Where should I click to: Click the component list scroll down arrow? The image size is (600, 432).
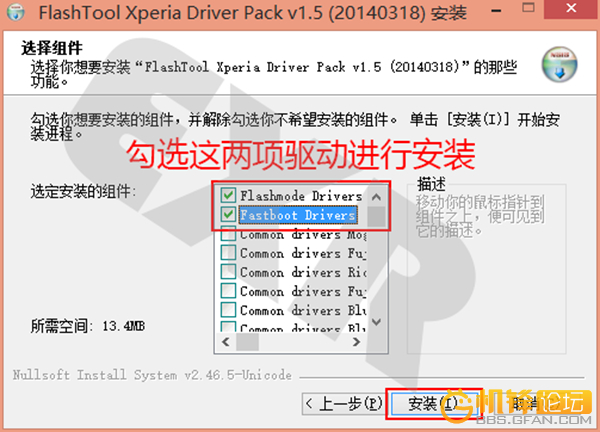377,322
